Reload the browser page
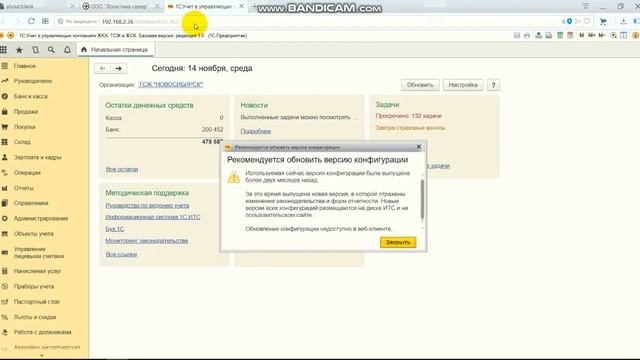The image size is (640, 360). tap(31, 21)
